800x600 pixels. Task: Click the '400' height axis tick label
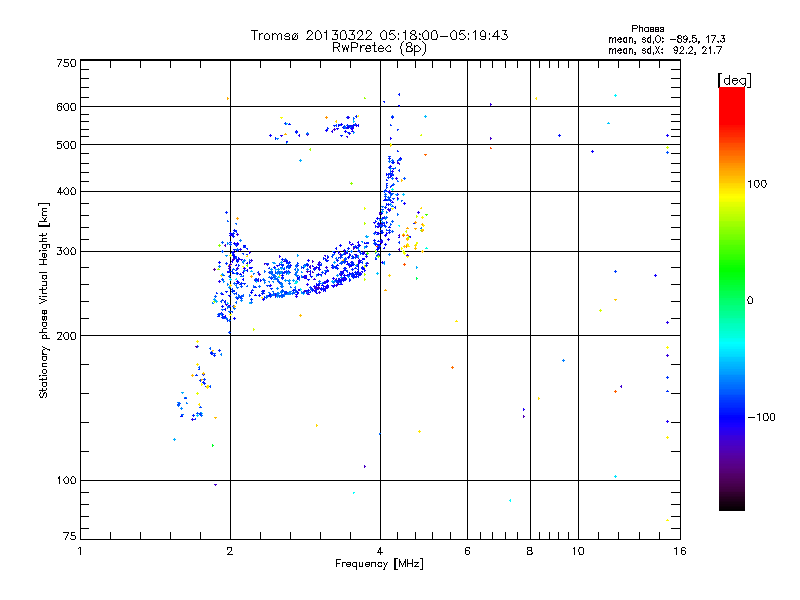coord(66,192)
